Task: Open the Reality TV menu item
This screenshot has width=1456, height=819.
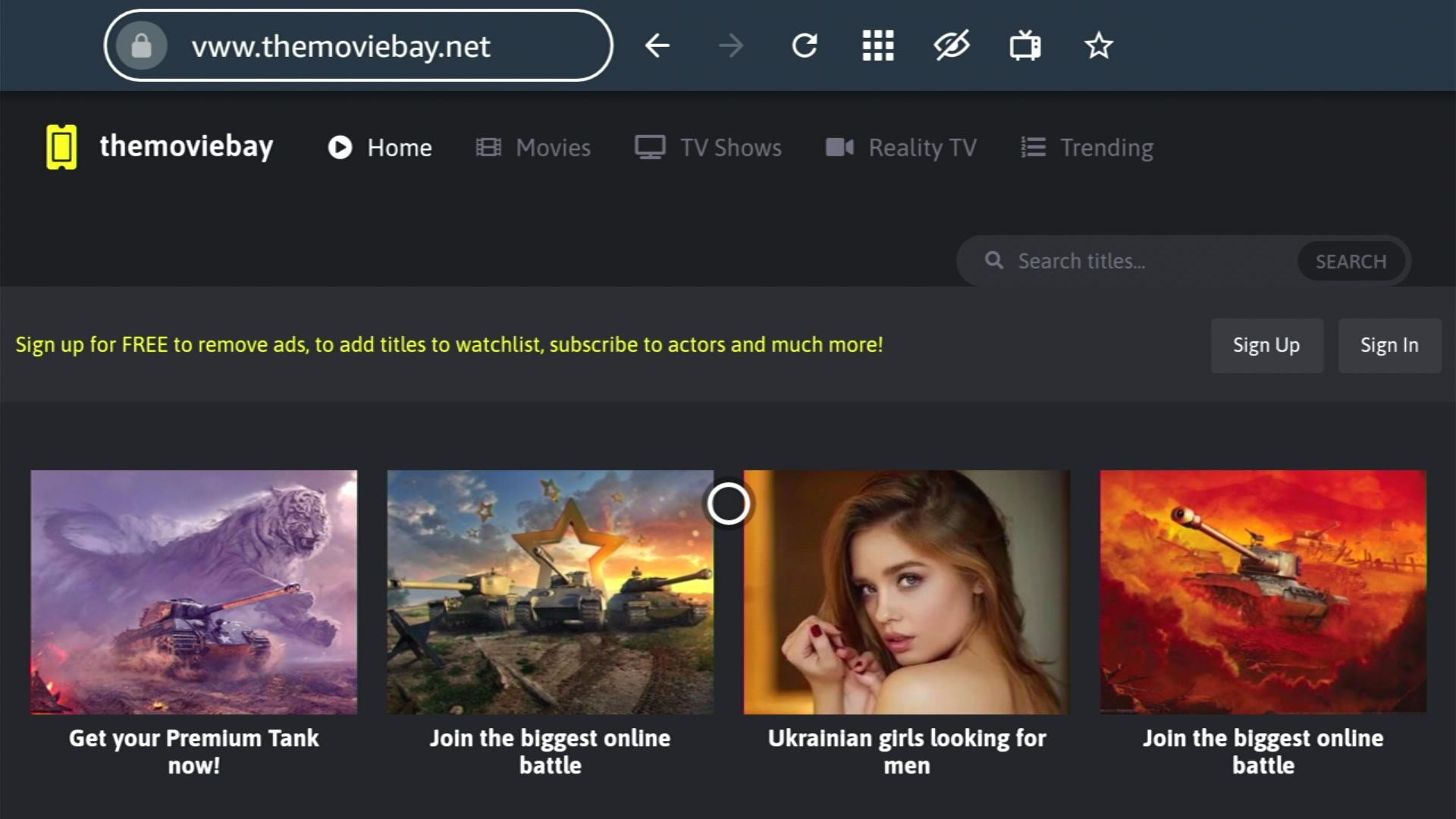Action: click(x=901, y=147)
